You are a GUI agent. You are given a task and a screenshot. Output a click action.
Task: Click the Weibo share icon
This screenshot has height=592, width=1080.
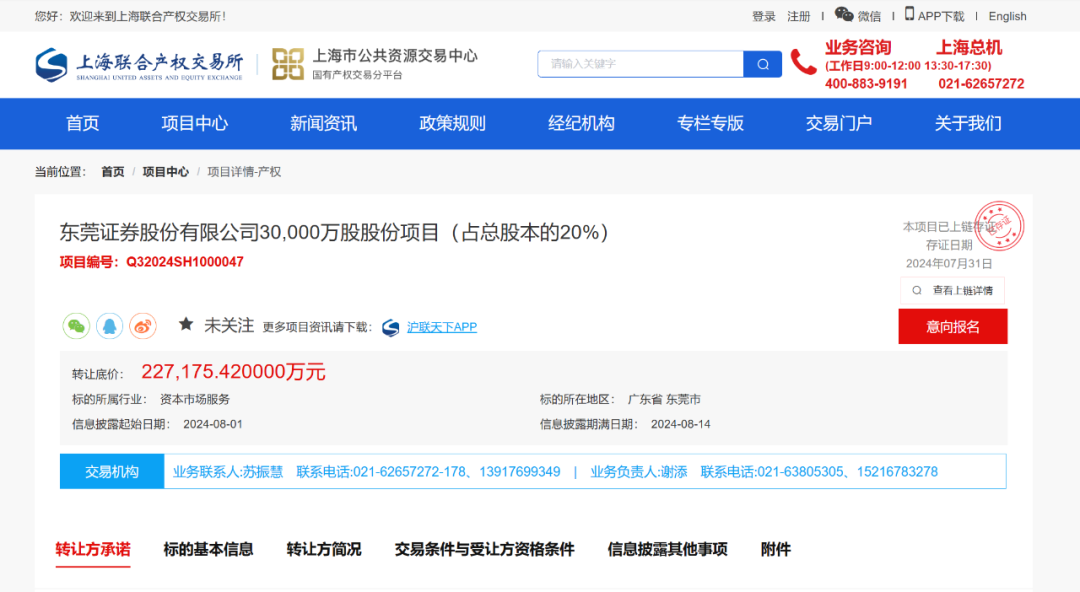pyautogui.click(x=143, y=326)
